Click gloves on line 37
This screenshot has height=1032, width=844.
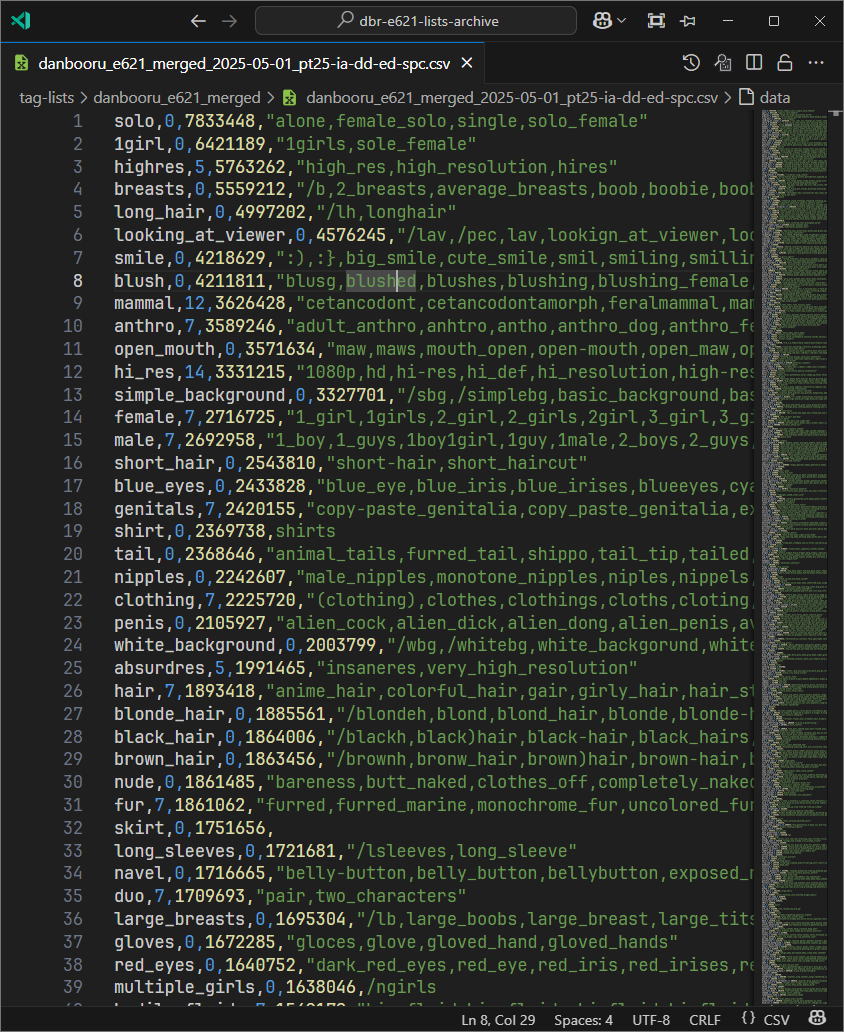tap(144, 942)
